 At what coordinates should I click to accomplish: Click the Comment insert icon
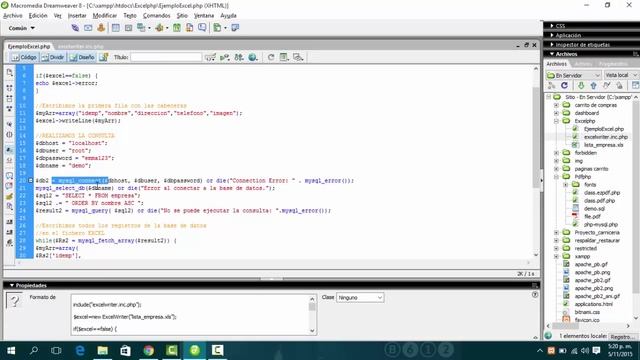point(202,28)
